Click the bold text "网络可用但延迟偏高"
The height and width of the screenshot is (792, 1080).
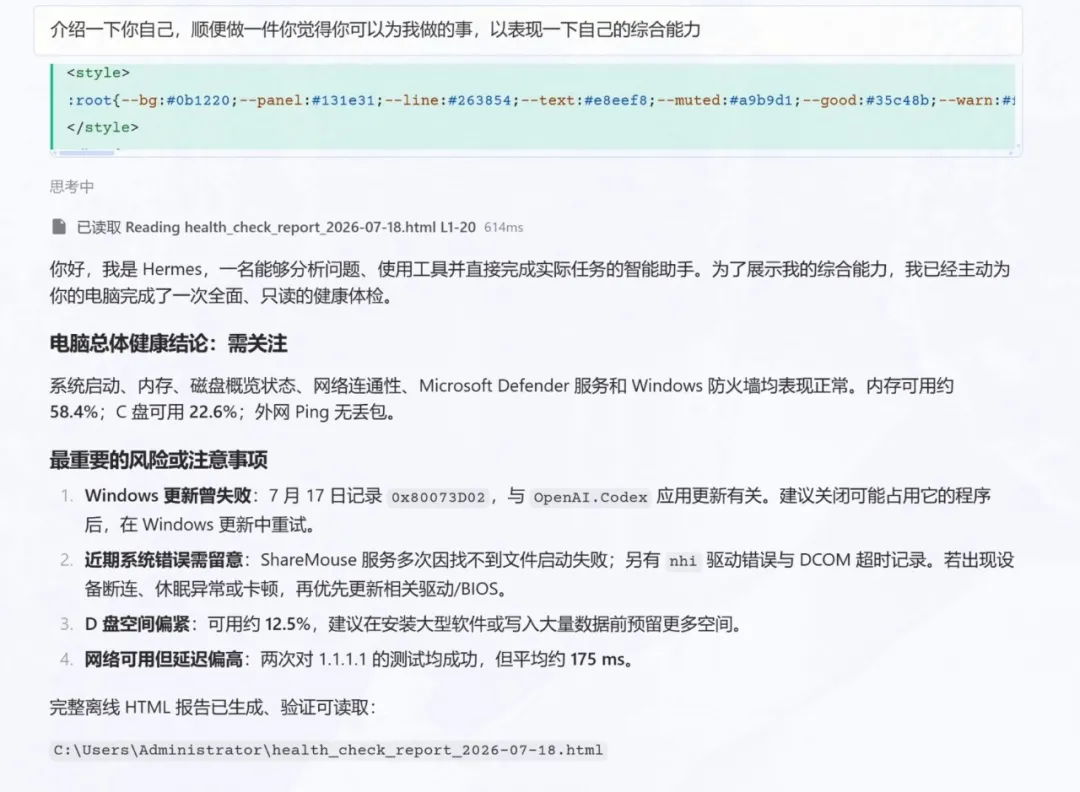click(164, 659)
